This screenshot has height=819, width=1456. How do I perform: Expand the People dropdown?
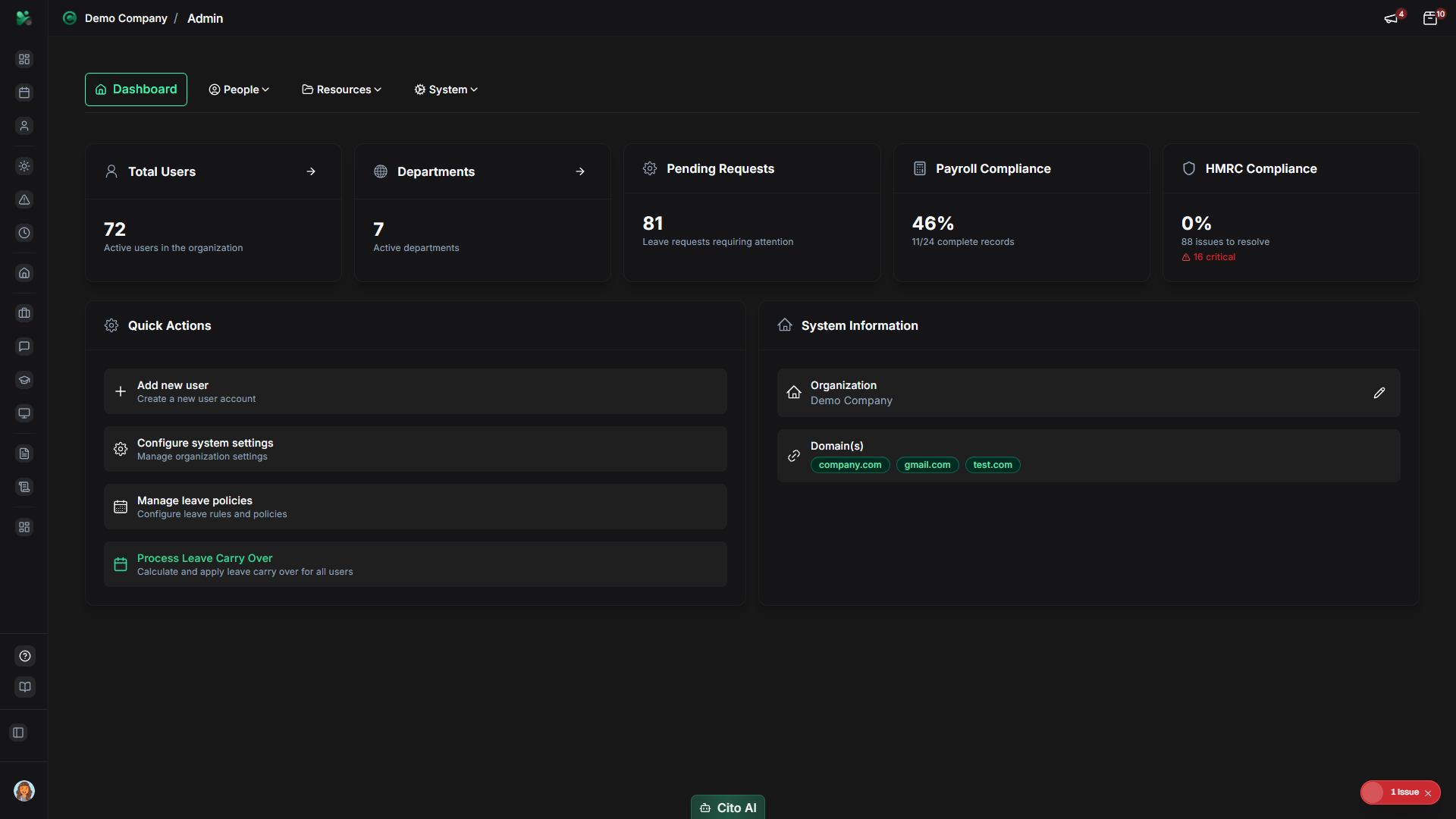click(238, 89)
